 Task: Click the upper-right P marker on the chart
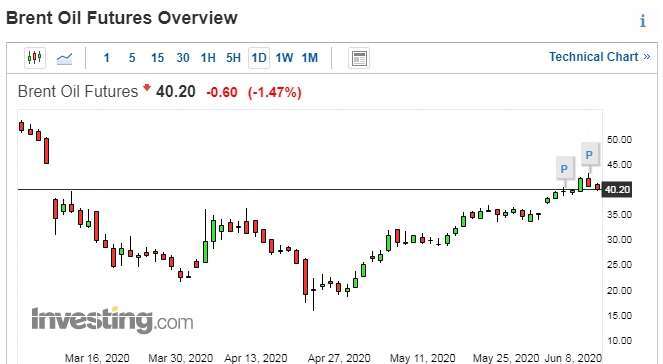tap(589, 155)
